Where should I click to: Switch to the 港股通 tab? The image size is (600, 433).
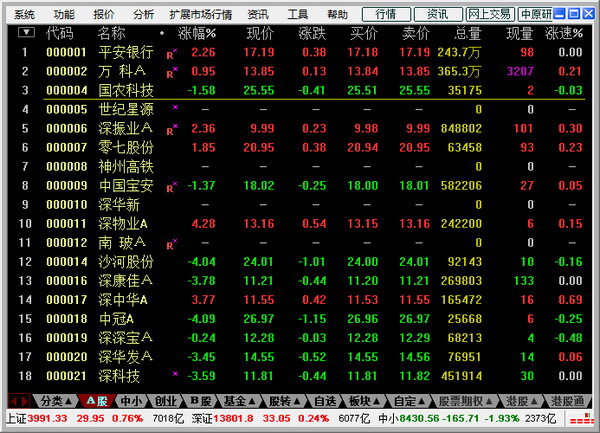point(567,401)
